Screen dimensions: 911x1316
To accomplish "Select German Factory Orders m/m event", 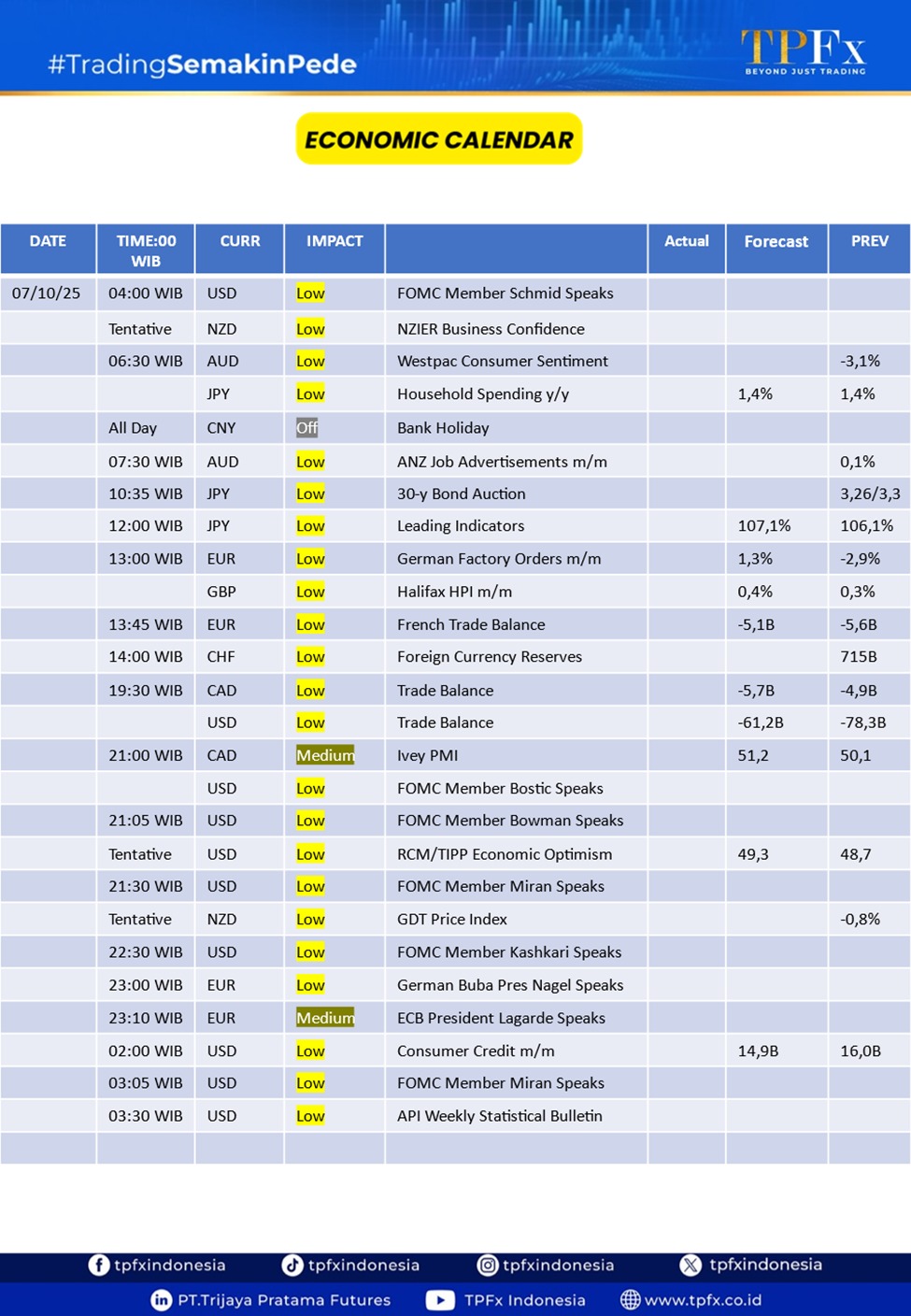I will pos(499,559).
